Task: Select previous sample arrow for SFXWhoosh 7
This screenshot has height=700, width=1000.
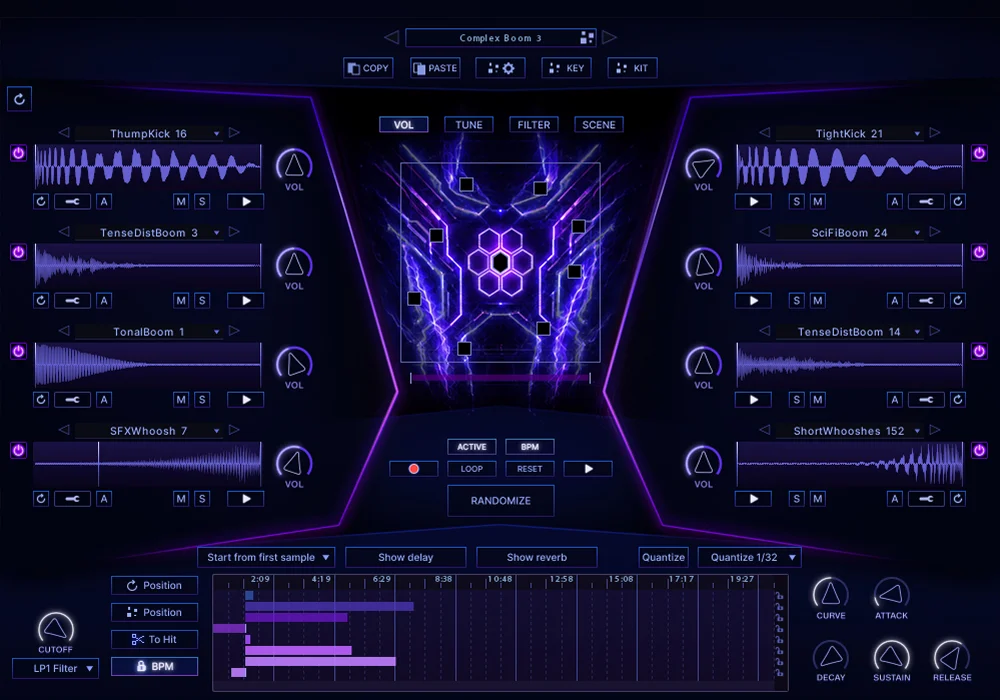Action: (64, 430)
